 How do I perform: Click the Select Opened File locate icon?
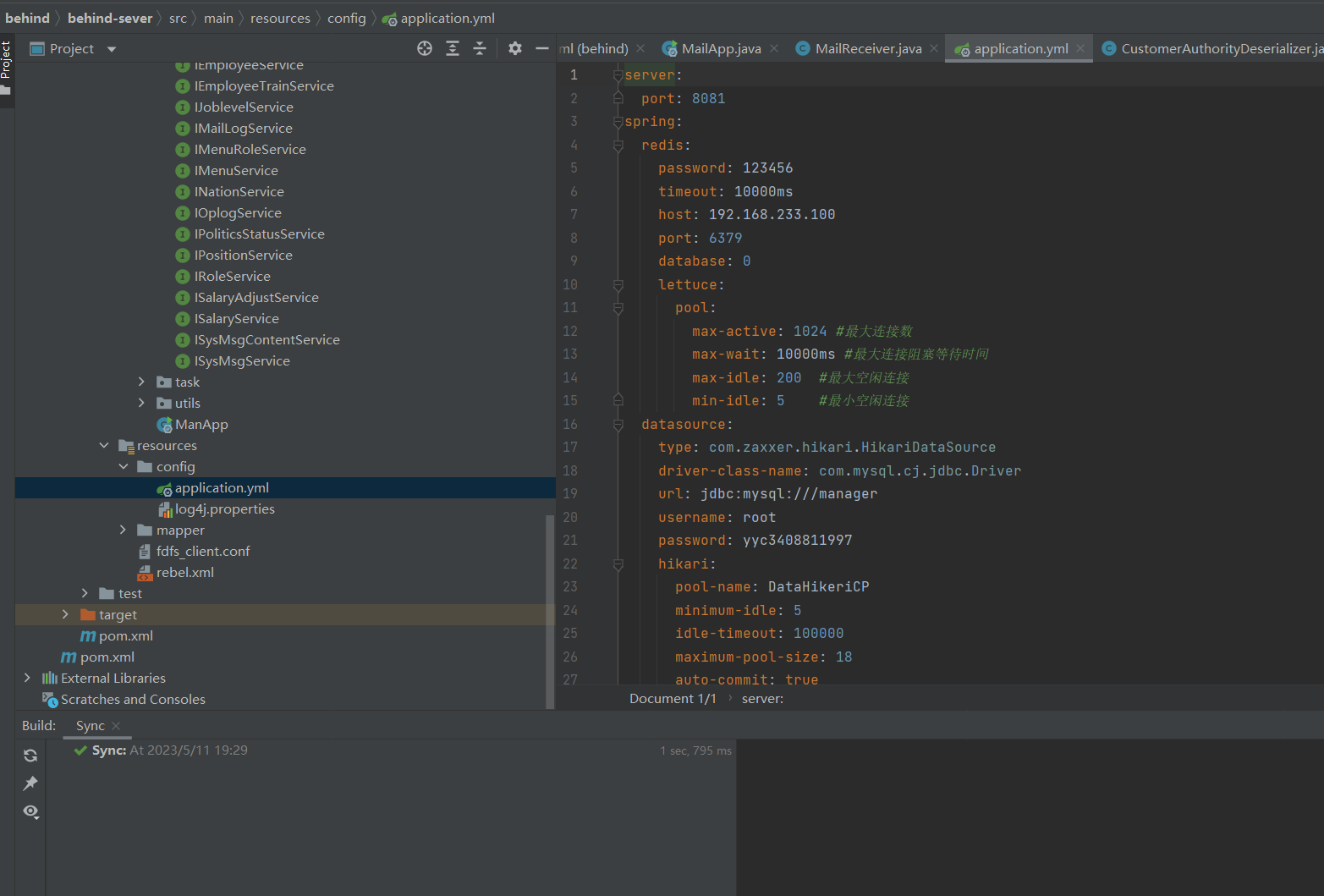pyautogui.click(x=425, y=48)
